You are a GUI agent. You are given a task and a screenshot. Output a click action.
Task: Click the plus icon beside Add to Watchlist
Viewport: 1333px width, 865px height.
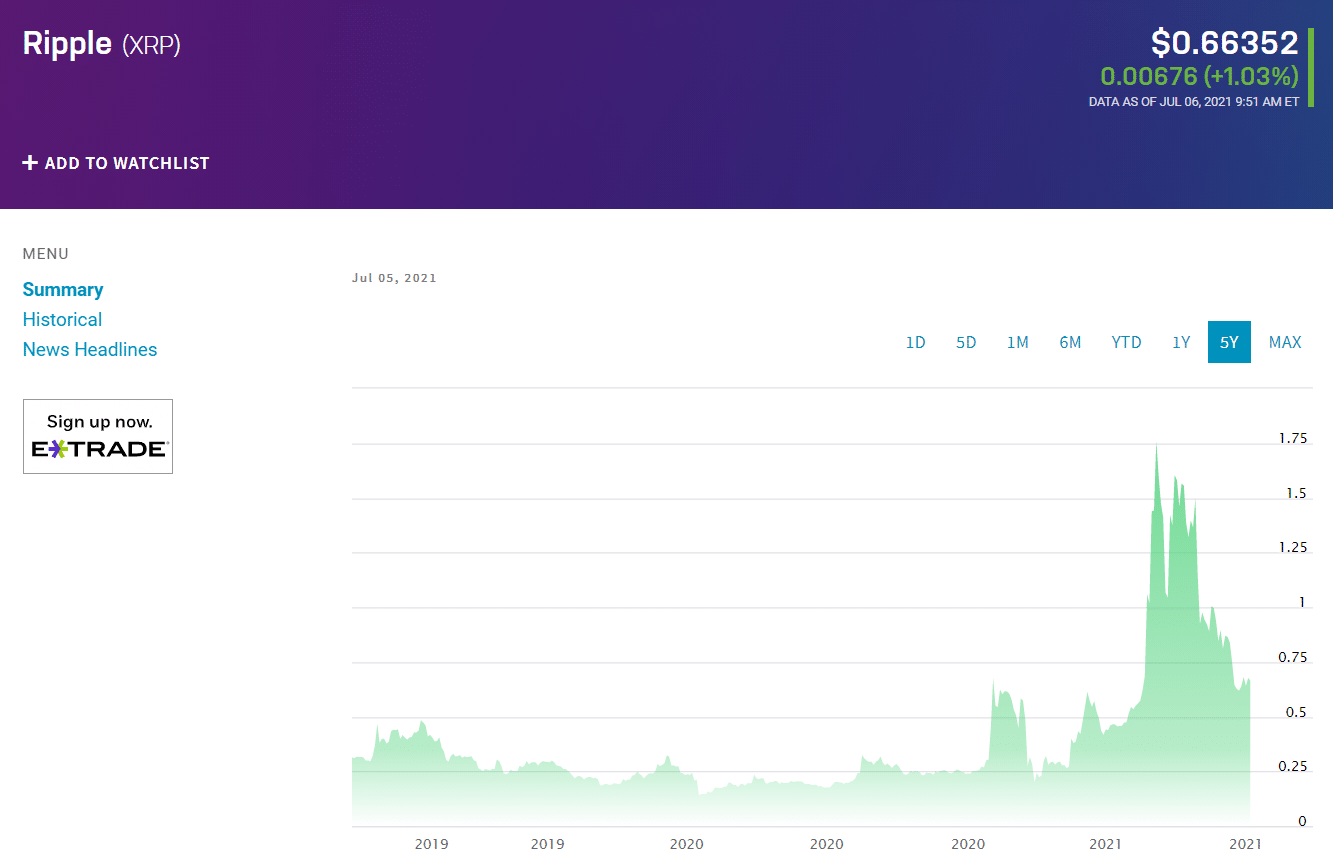point(30,163)
